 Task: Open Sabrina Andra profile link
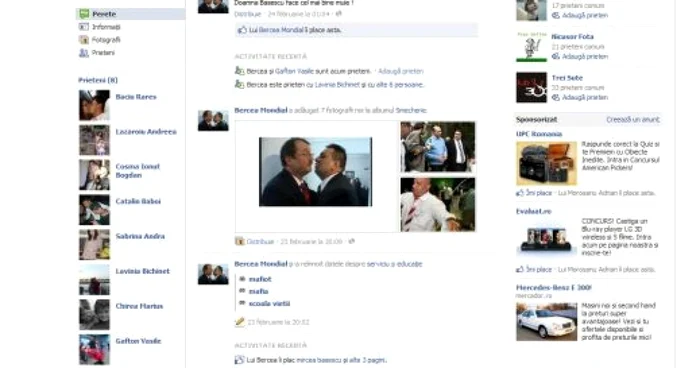pos(140,236)
